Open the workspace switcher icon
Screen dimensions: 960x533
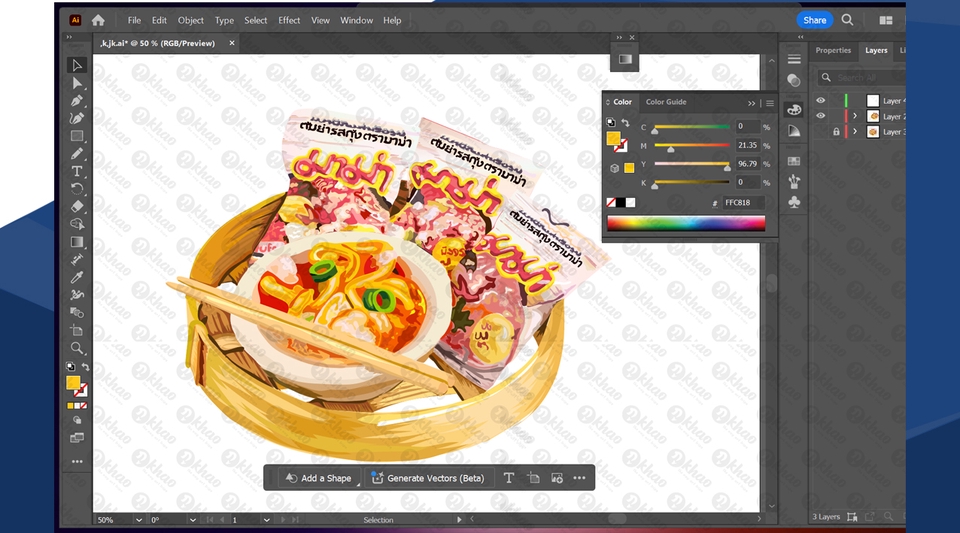click(886, 20)
